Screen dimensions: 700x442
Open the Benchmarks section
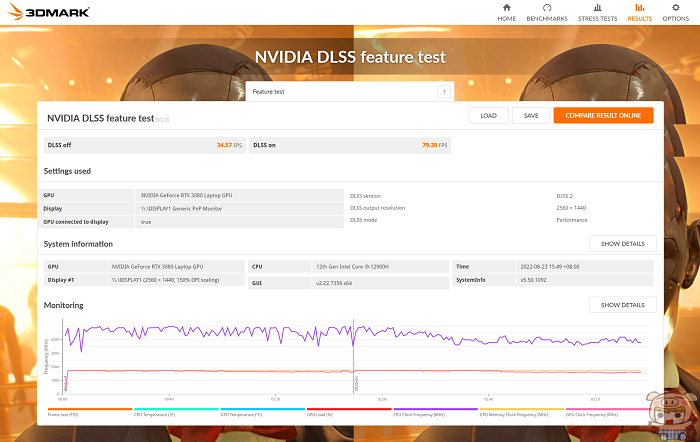[546, 12]
